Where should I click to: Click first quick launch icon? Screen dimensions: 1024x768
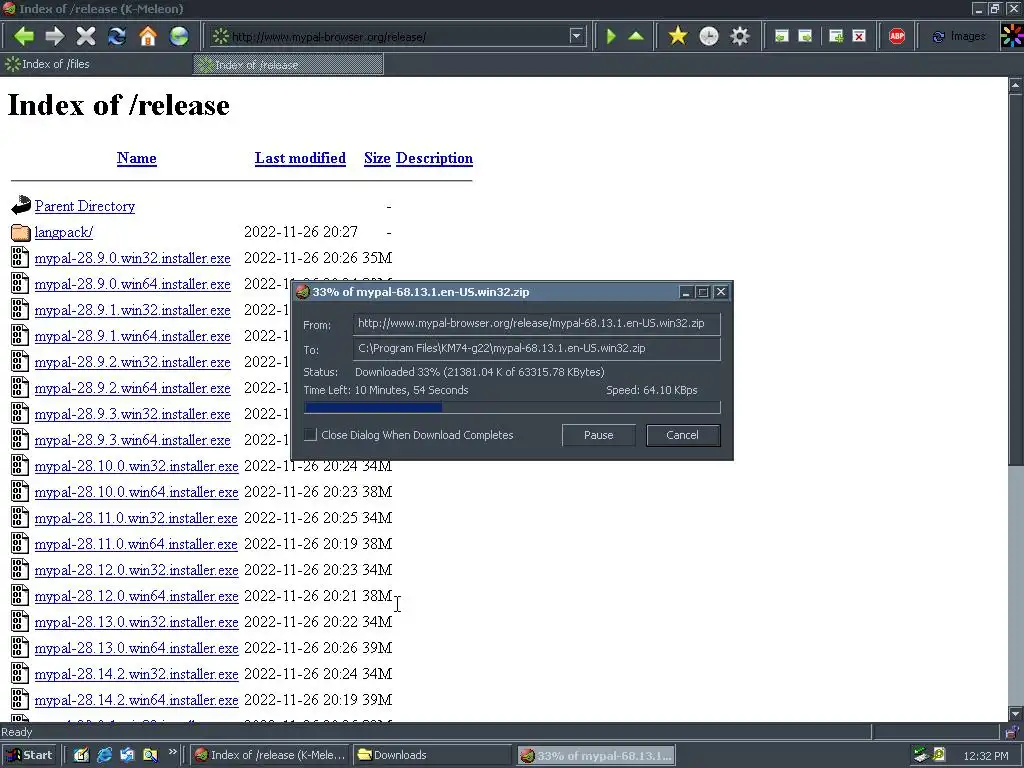click(81, 755)
